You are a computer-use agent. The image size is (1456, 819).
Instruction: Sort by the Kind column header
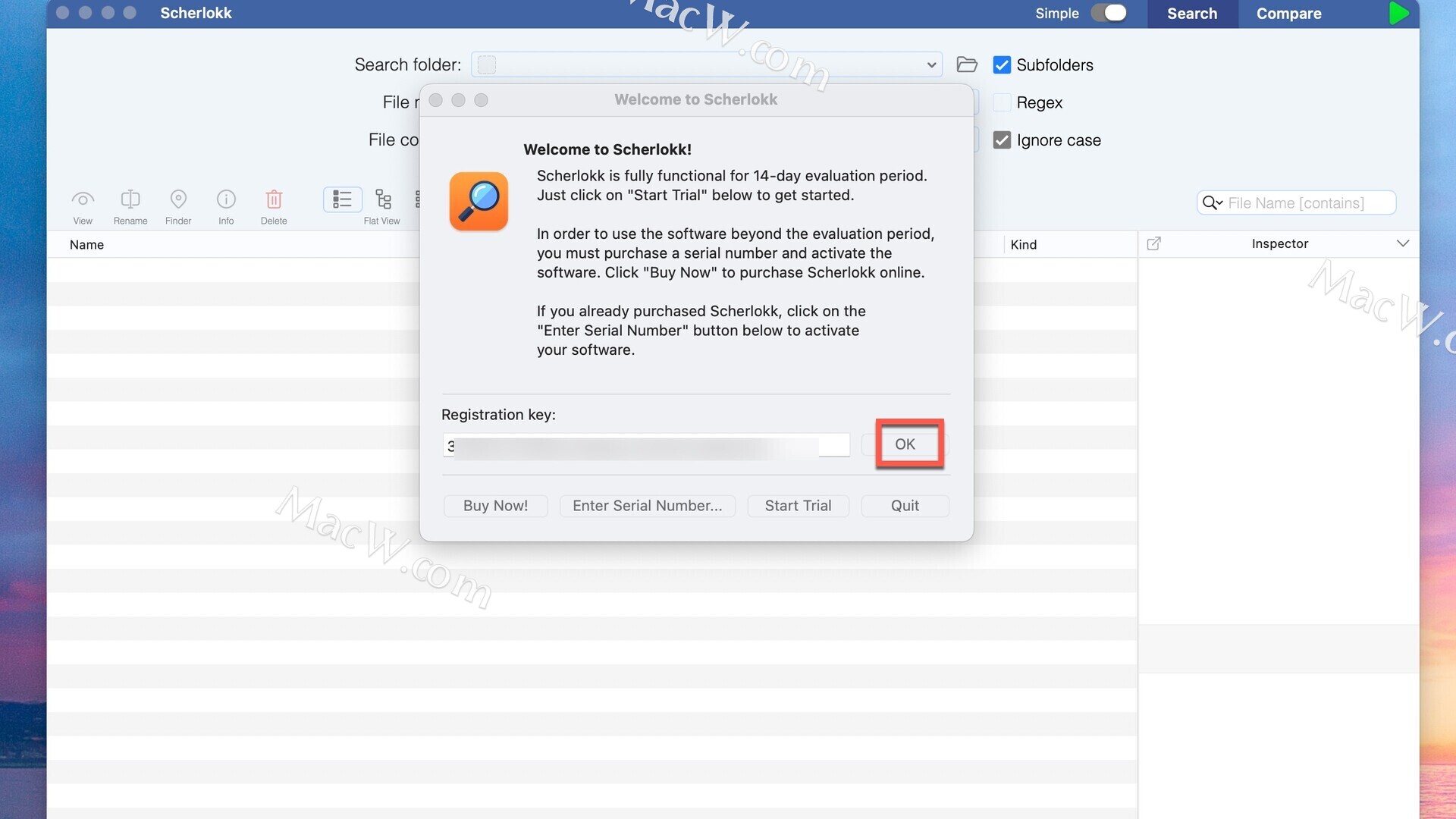coord(1023,244)
